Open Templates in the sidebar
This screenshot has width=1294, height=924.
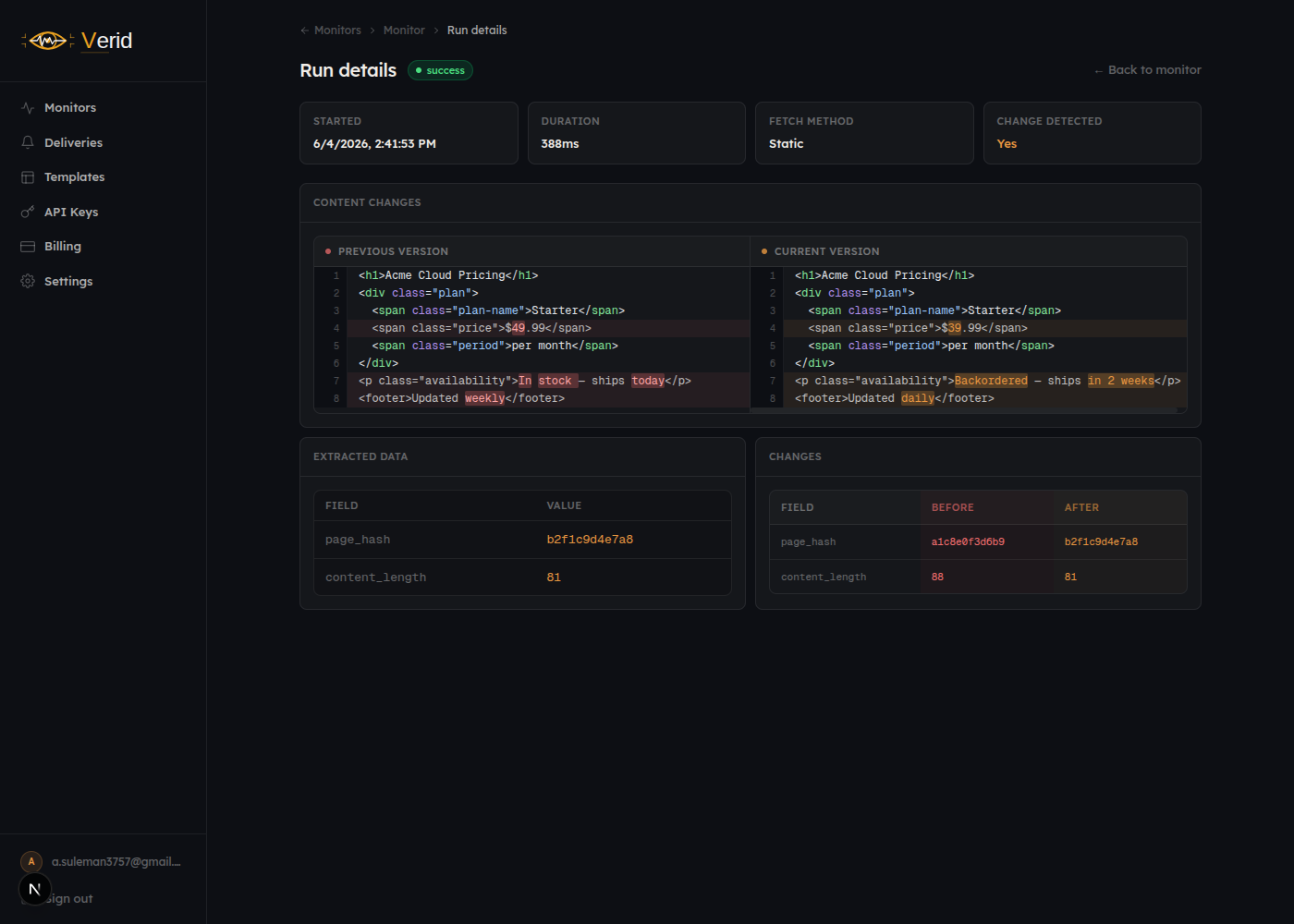click(74, 177)
